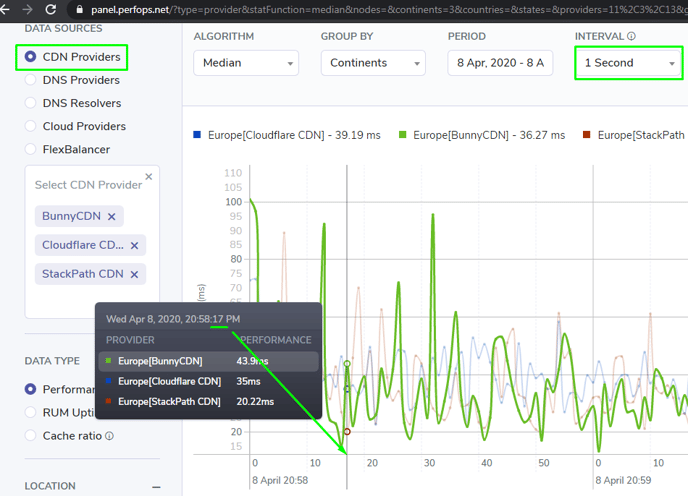The image size is (688, 496).
Task: Select the DNS Providers radio button
Action: click(30, 80)
